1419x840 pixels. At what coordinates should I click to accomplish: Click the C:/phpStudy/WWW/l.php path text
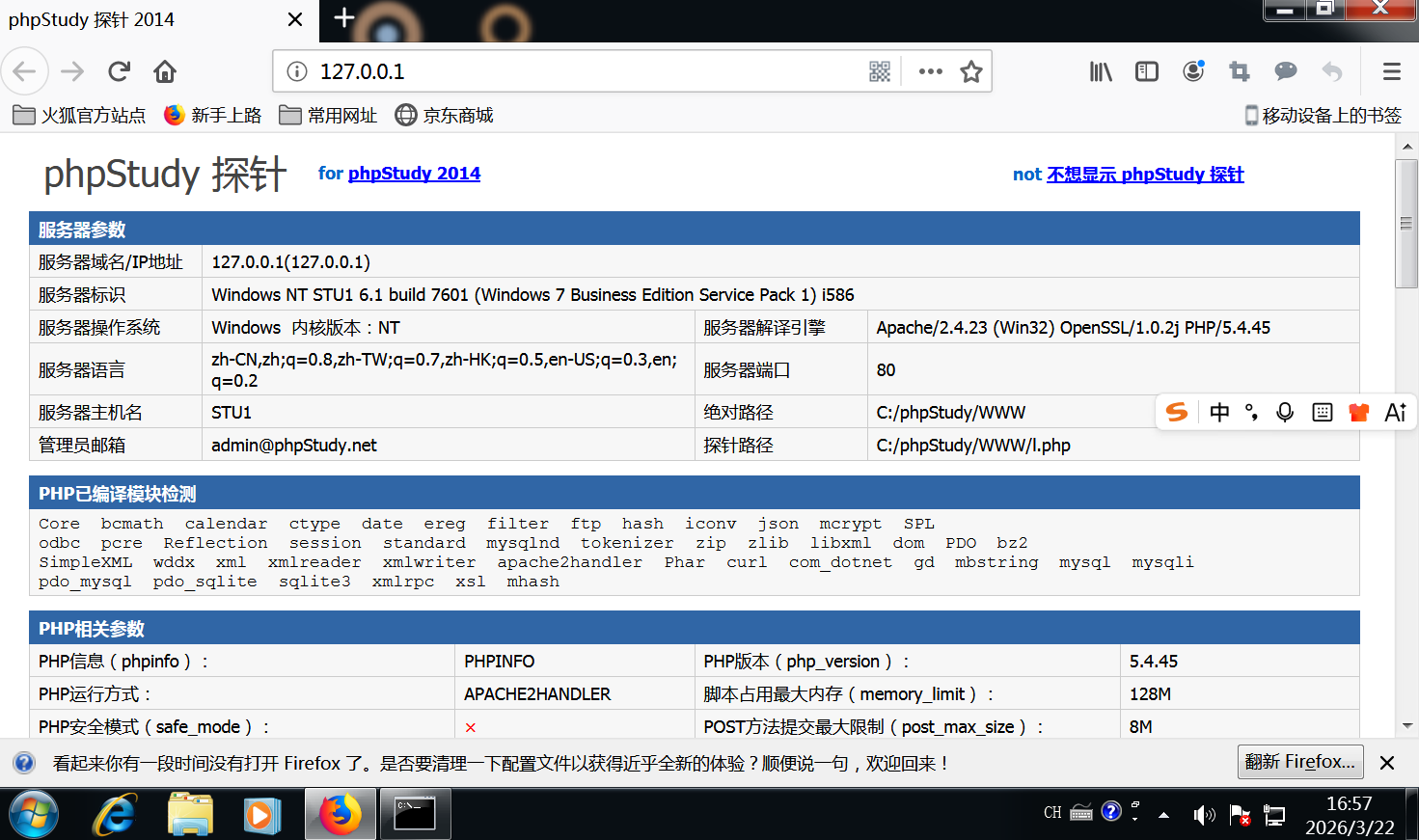pos(973,446)
